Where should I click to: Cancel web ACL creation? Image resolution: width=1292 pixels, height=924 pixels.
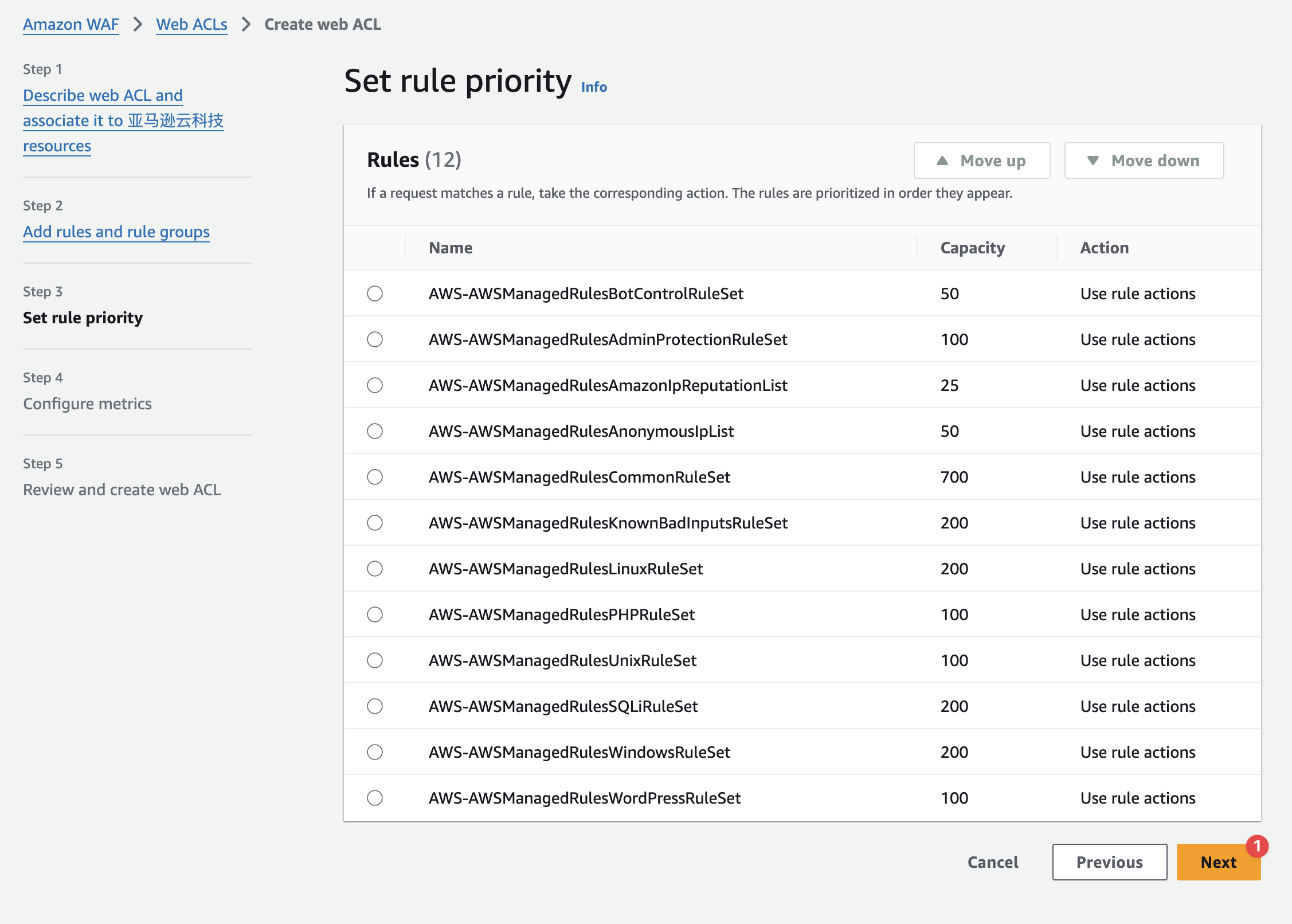993,862
